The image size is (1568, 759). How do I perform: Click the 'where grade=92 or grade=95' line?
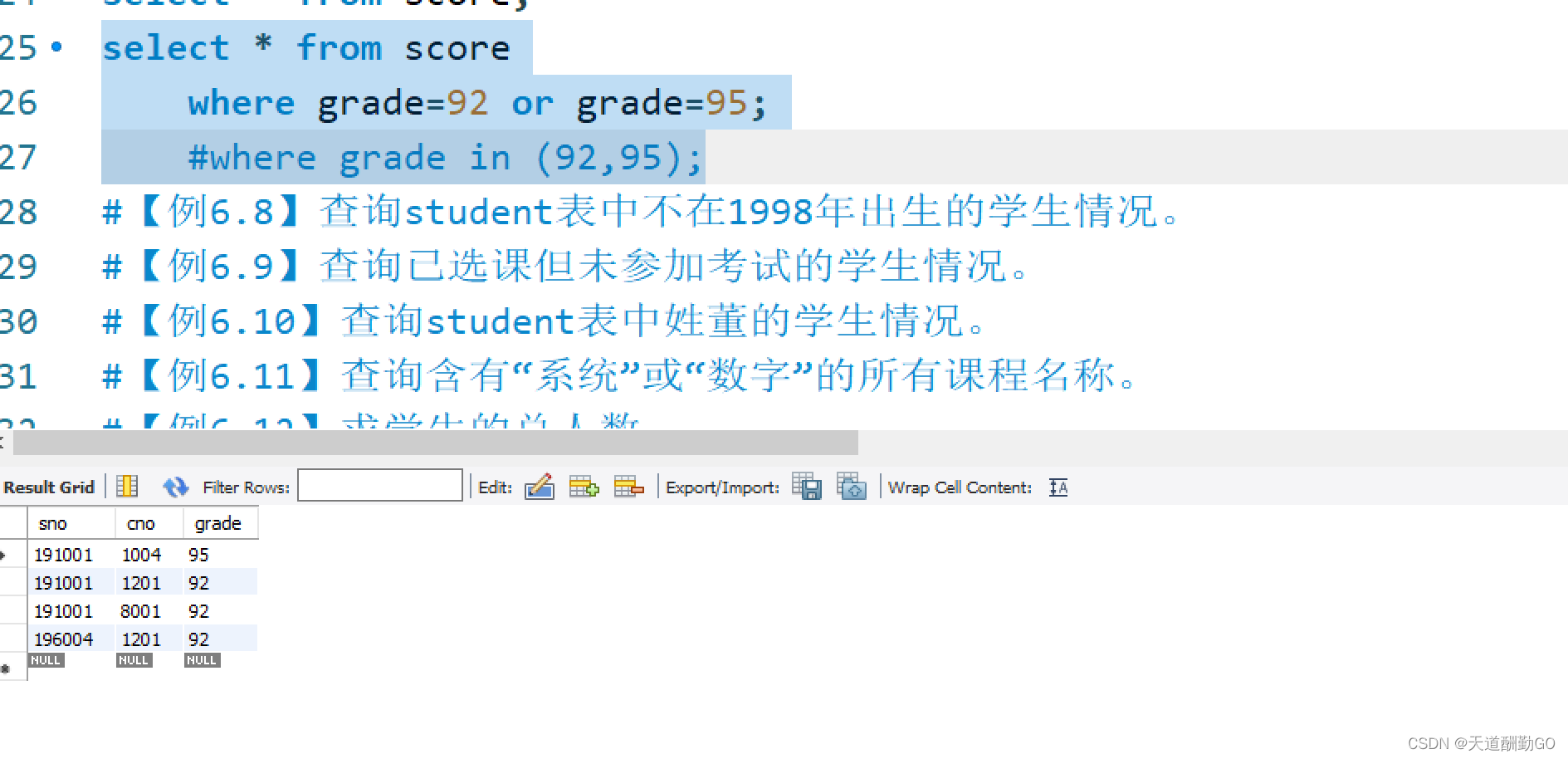(x=477, y=103)
